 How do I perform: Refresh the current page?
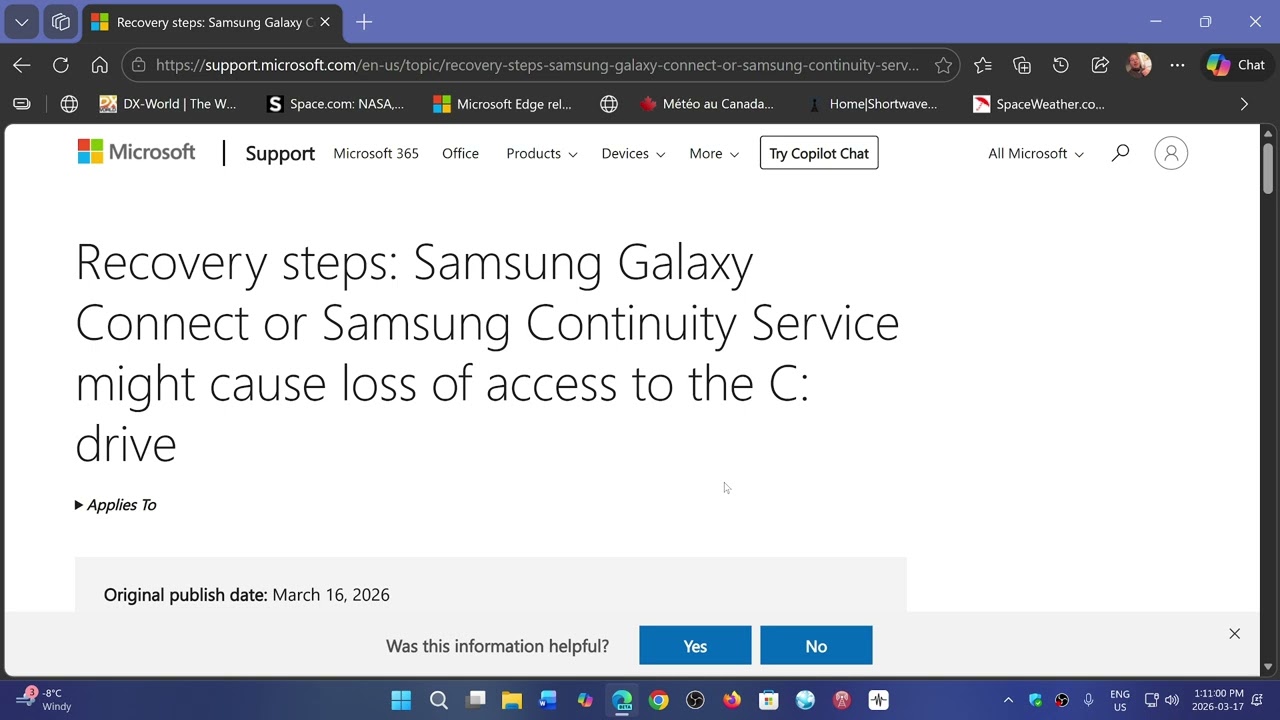[61, 65]
